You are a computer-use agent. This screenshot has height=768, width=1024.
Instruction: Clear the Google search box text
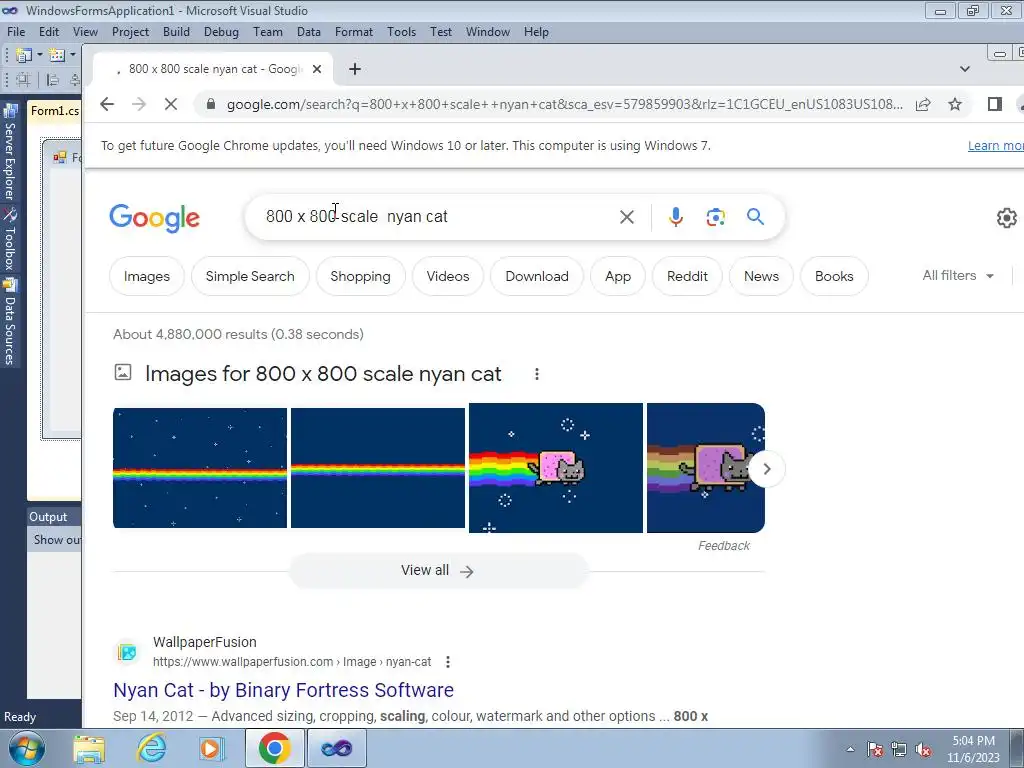(626, 217)
